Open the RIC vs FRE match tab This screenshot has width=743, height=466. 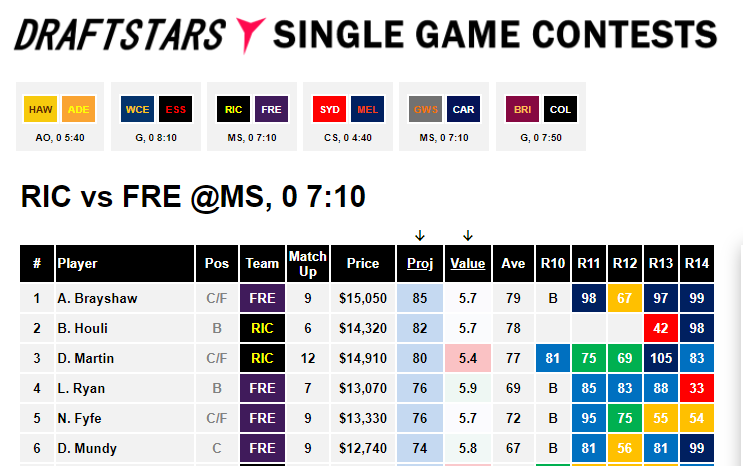click(x=252, y=117)
